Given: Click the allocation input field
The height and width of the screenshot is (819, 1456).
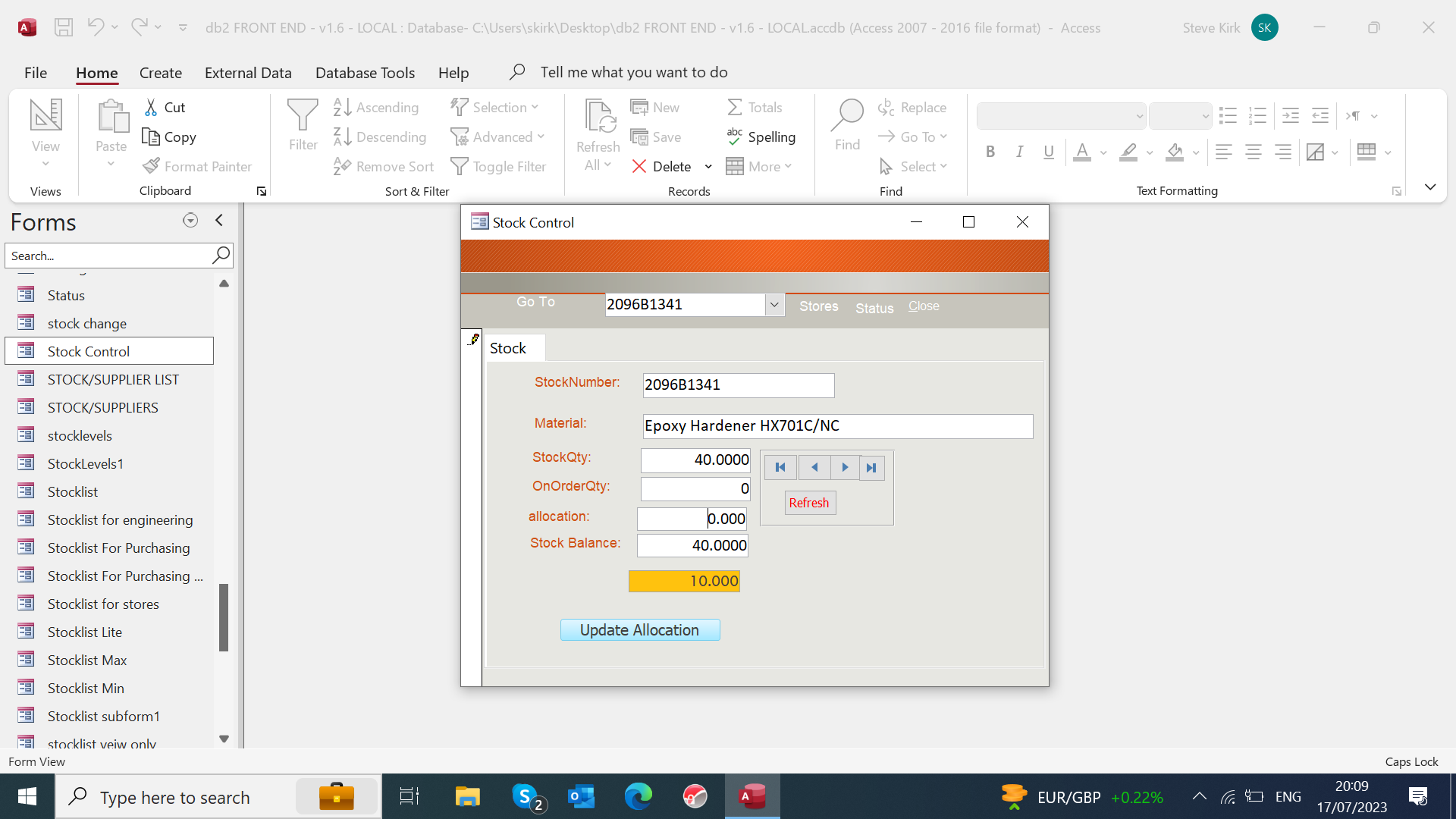Looking at the screenshot, I should (692, 519).
